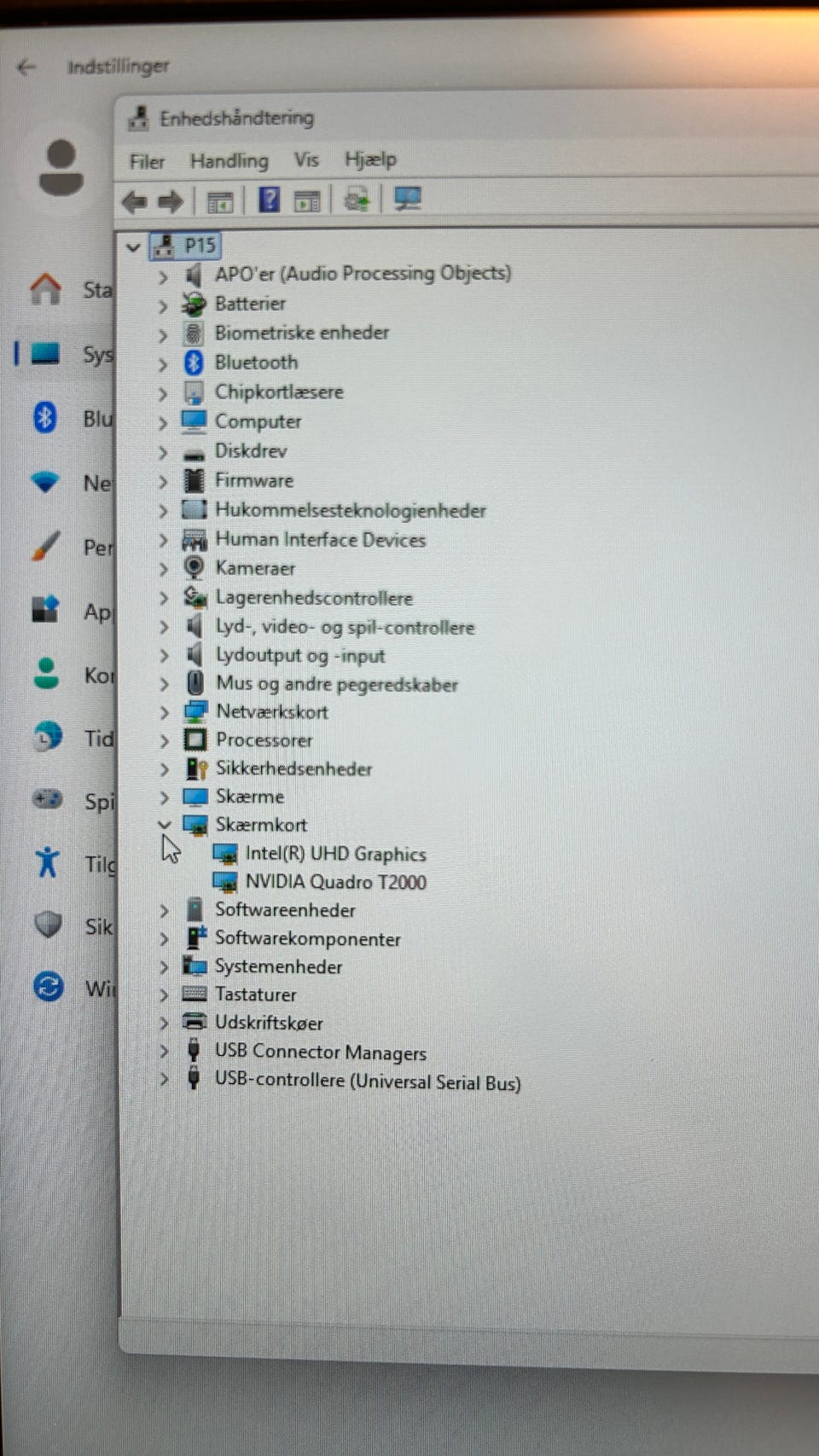Click the Sikkerhedsenheder security icon

pos(196,769)
